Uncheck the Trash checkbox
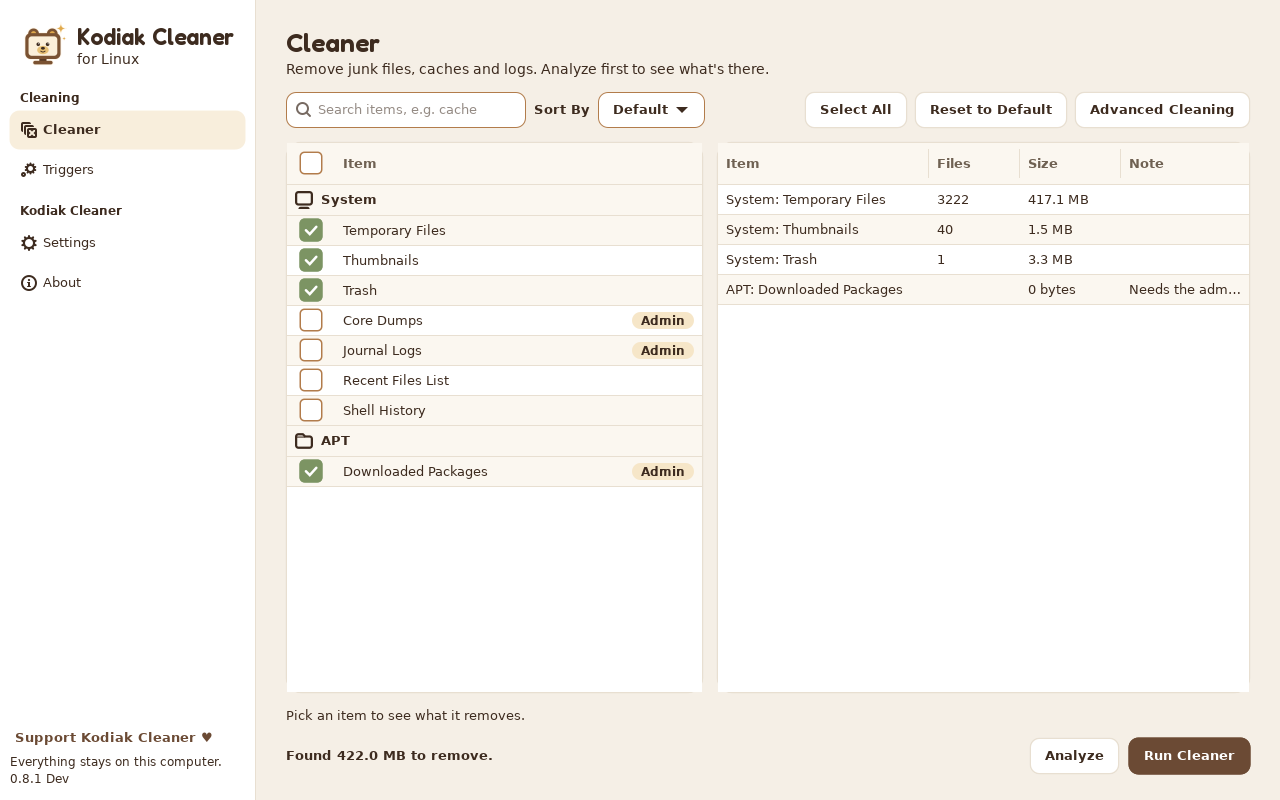1280x800 pixels. click(x=311, y=290)
